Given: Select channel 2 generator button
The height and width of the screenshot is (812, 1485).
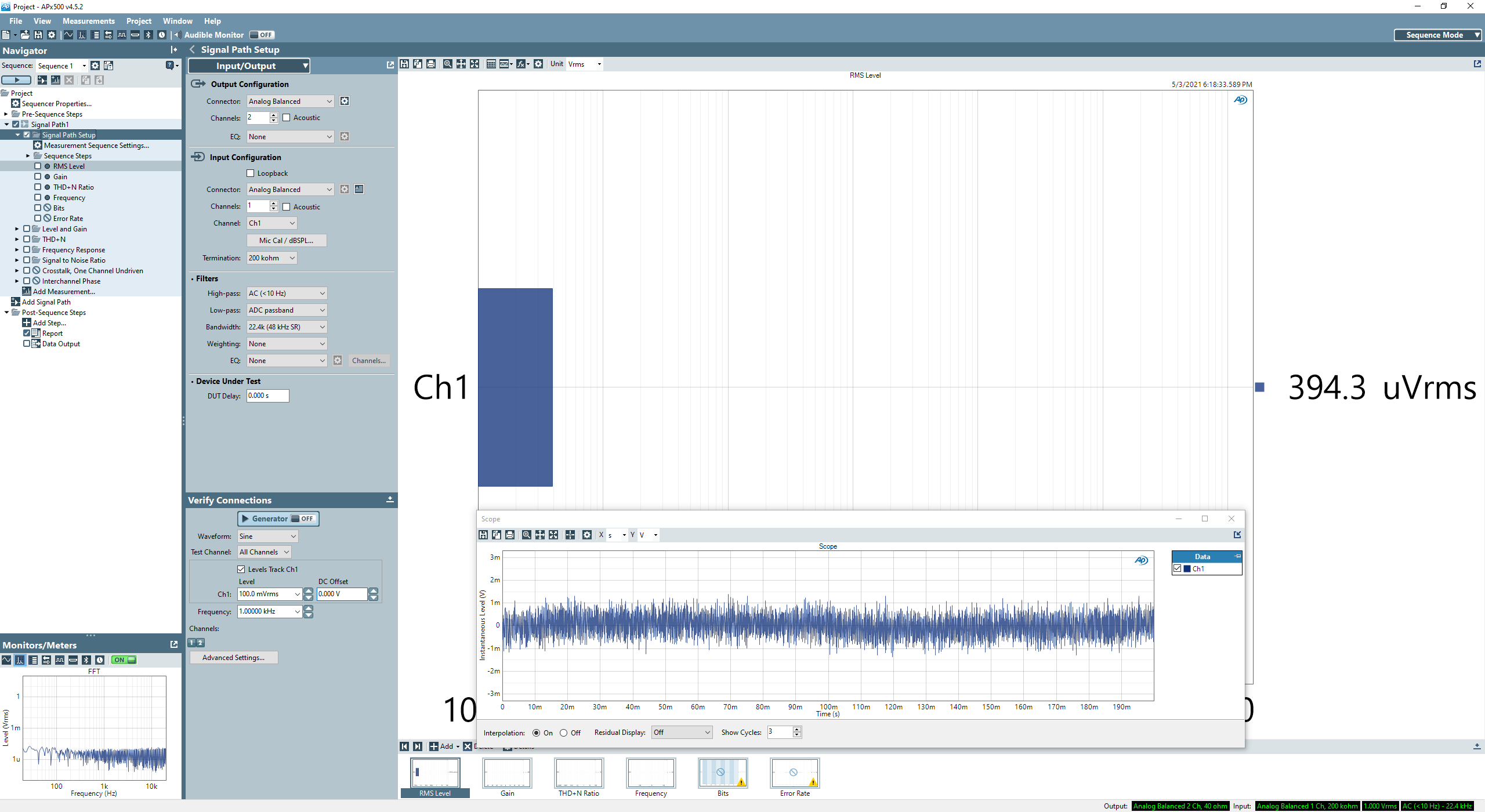Looking at the screenshot, I should point(201,643).
